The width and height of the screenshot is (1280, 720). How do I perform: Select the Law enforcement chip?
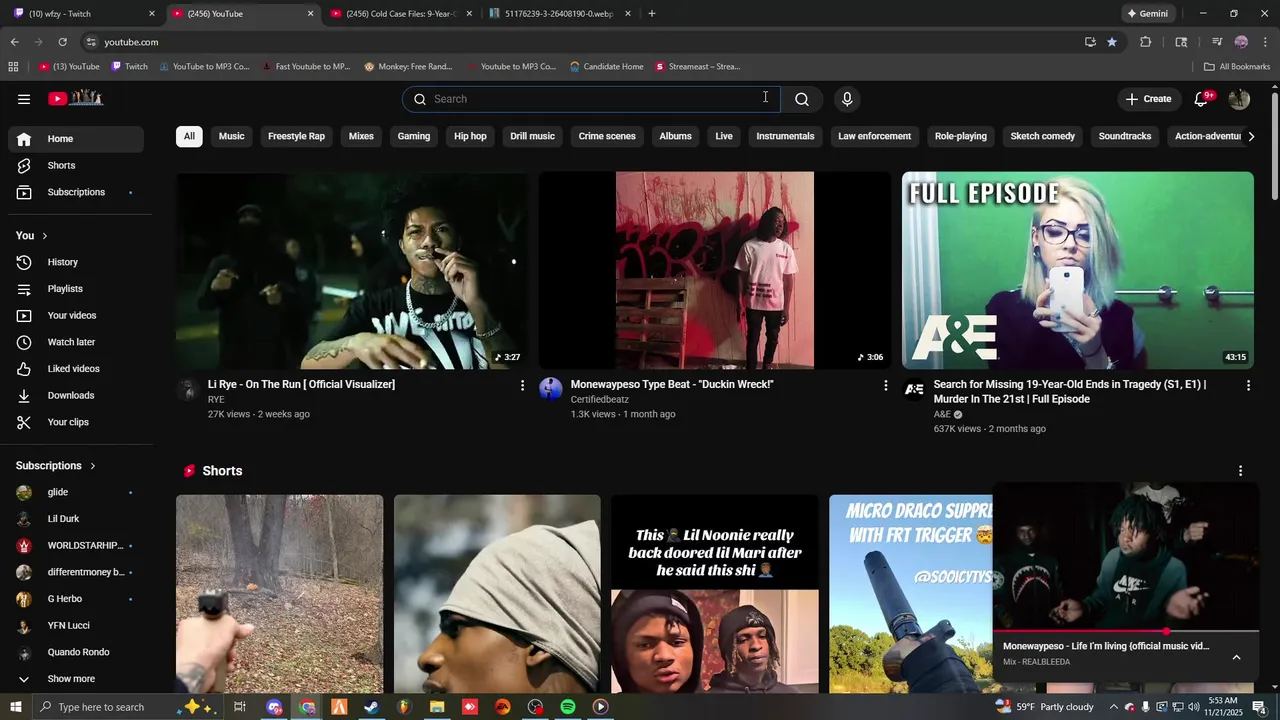pyautogui.click(x=874, y=136)
